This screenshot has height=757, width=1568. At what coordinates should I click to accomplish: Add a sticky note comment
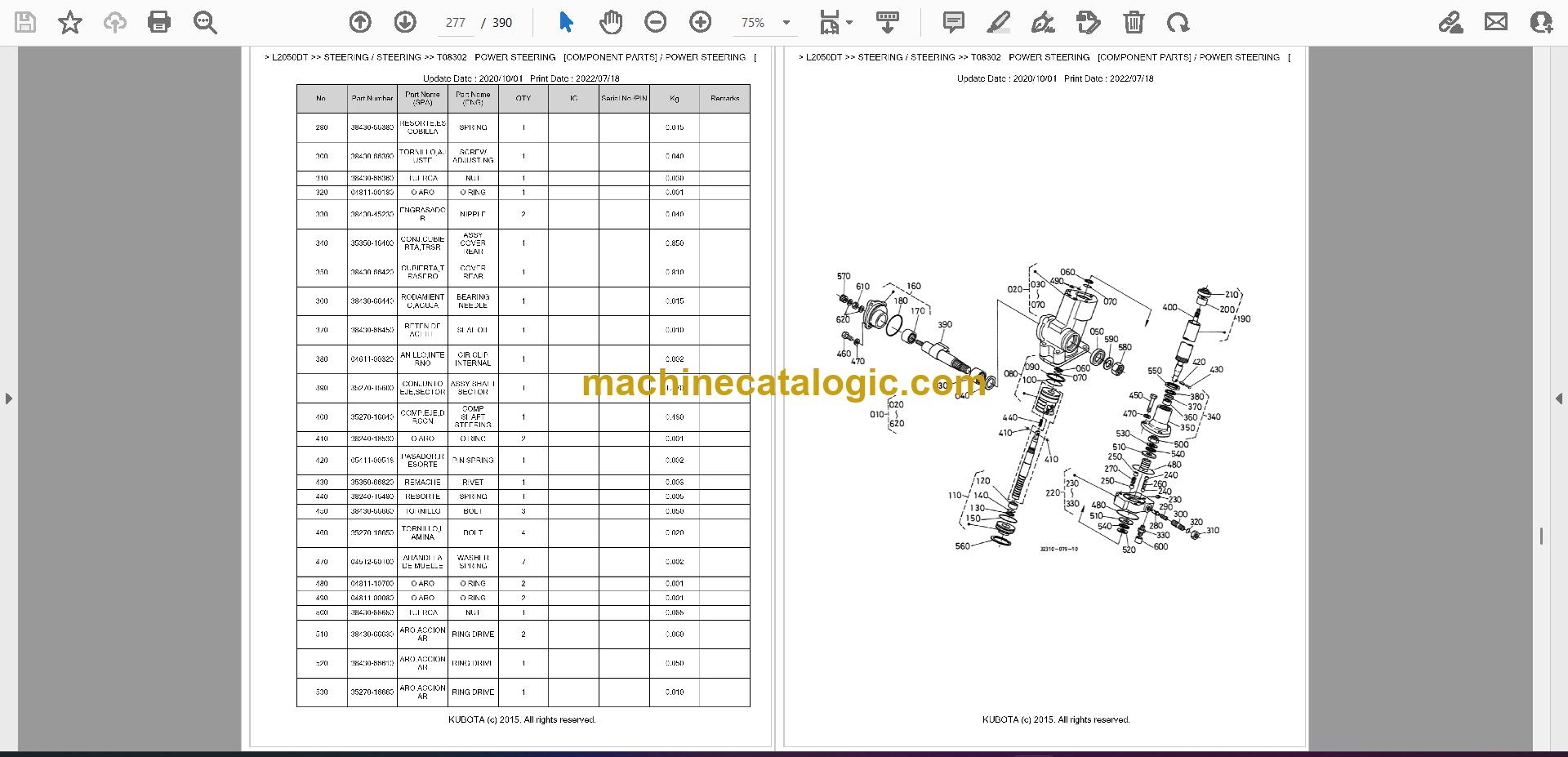pyautogui.click(x=953, y=22)
